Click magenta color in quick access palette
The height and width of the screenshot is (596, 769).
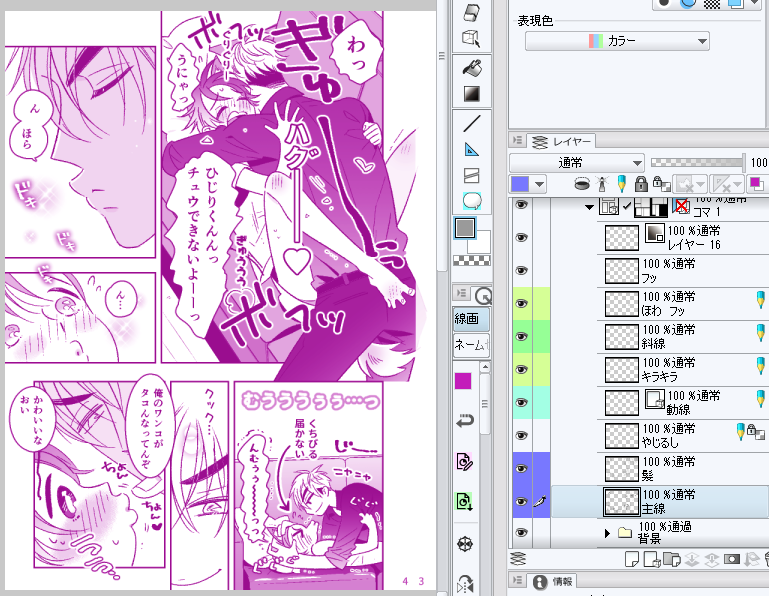click(463, 381)
